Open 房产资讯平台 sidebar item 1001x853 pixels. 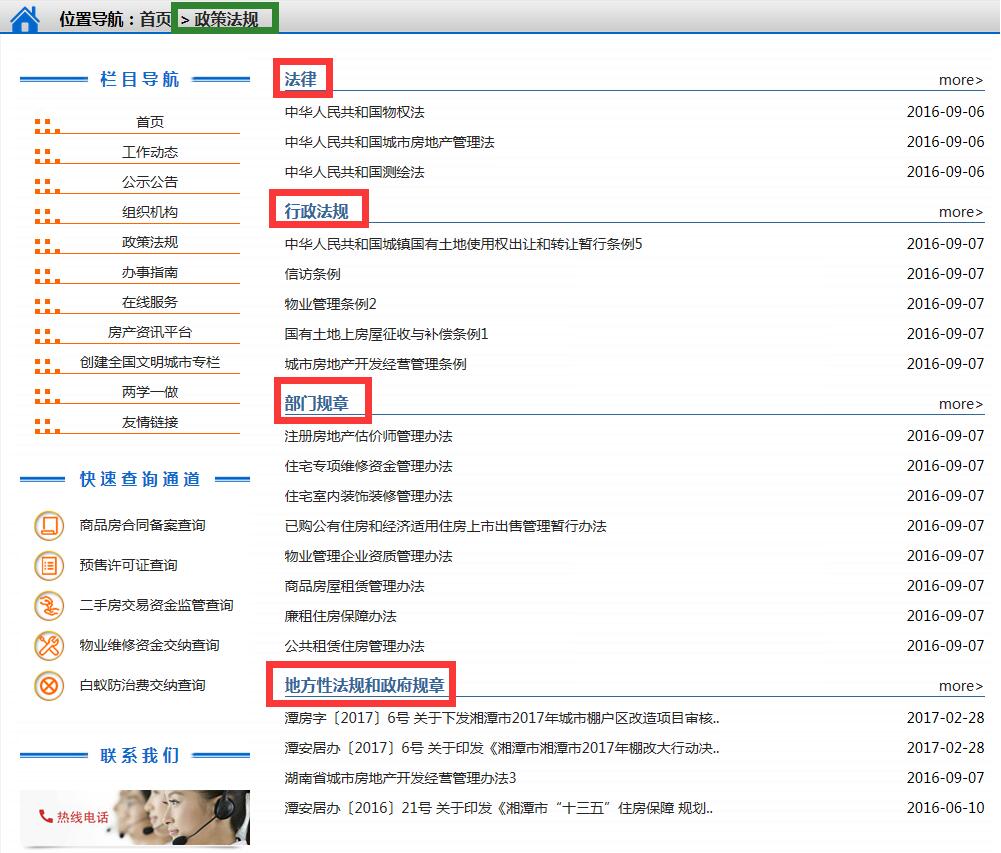click(150, 332)
